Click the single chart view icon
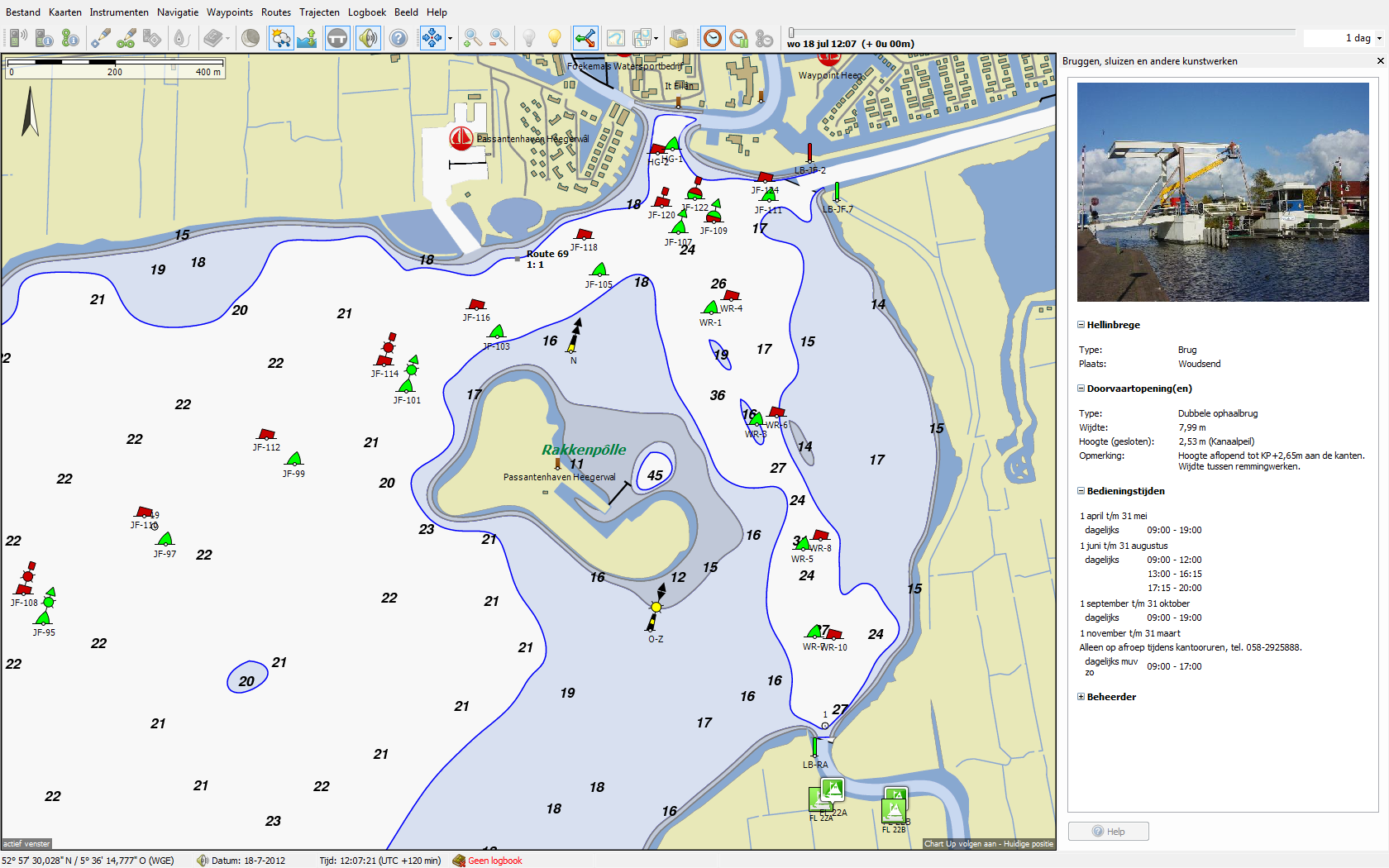Screen dimensions: 1389x868 pos(616,38)
